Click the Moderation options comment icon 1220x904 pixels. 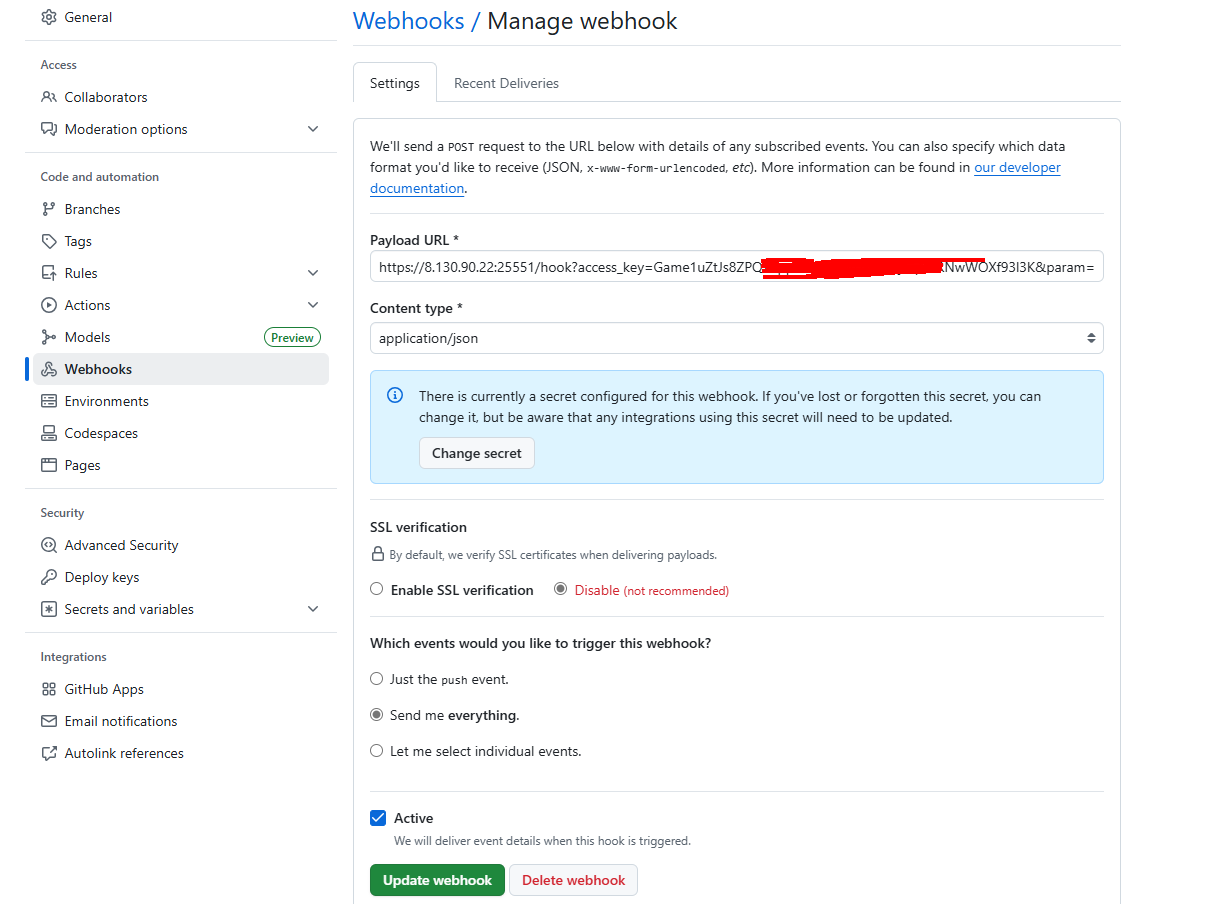[48, 129]
